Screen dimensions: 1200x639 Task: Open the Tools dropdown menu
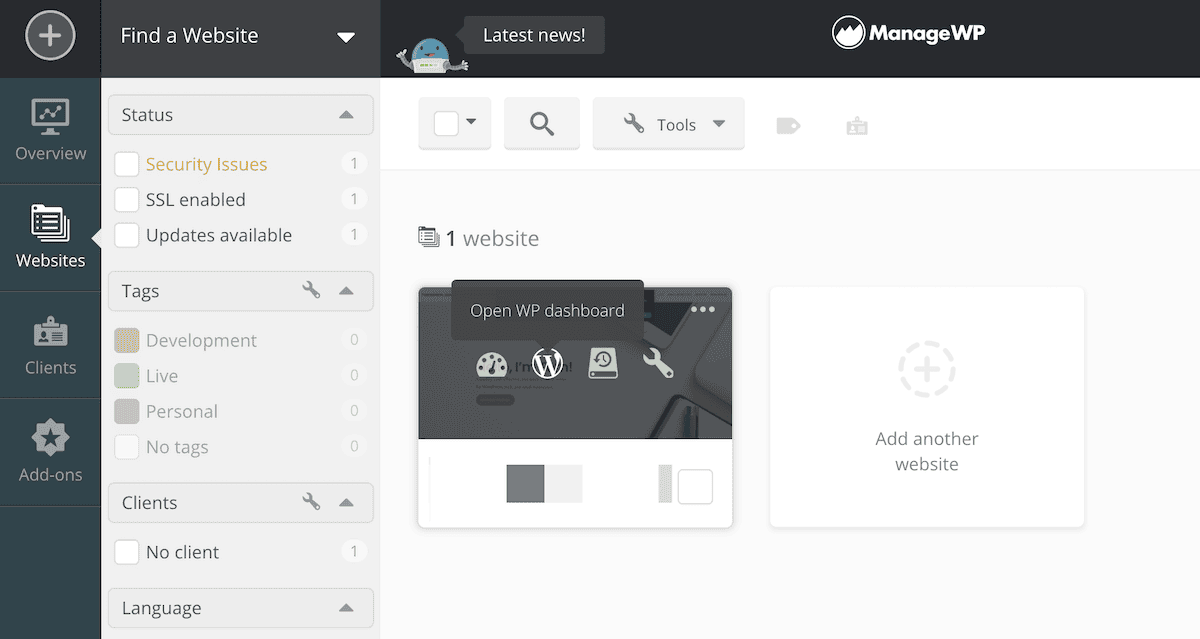tap(669, 124)
